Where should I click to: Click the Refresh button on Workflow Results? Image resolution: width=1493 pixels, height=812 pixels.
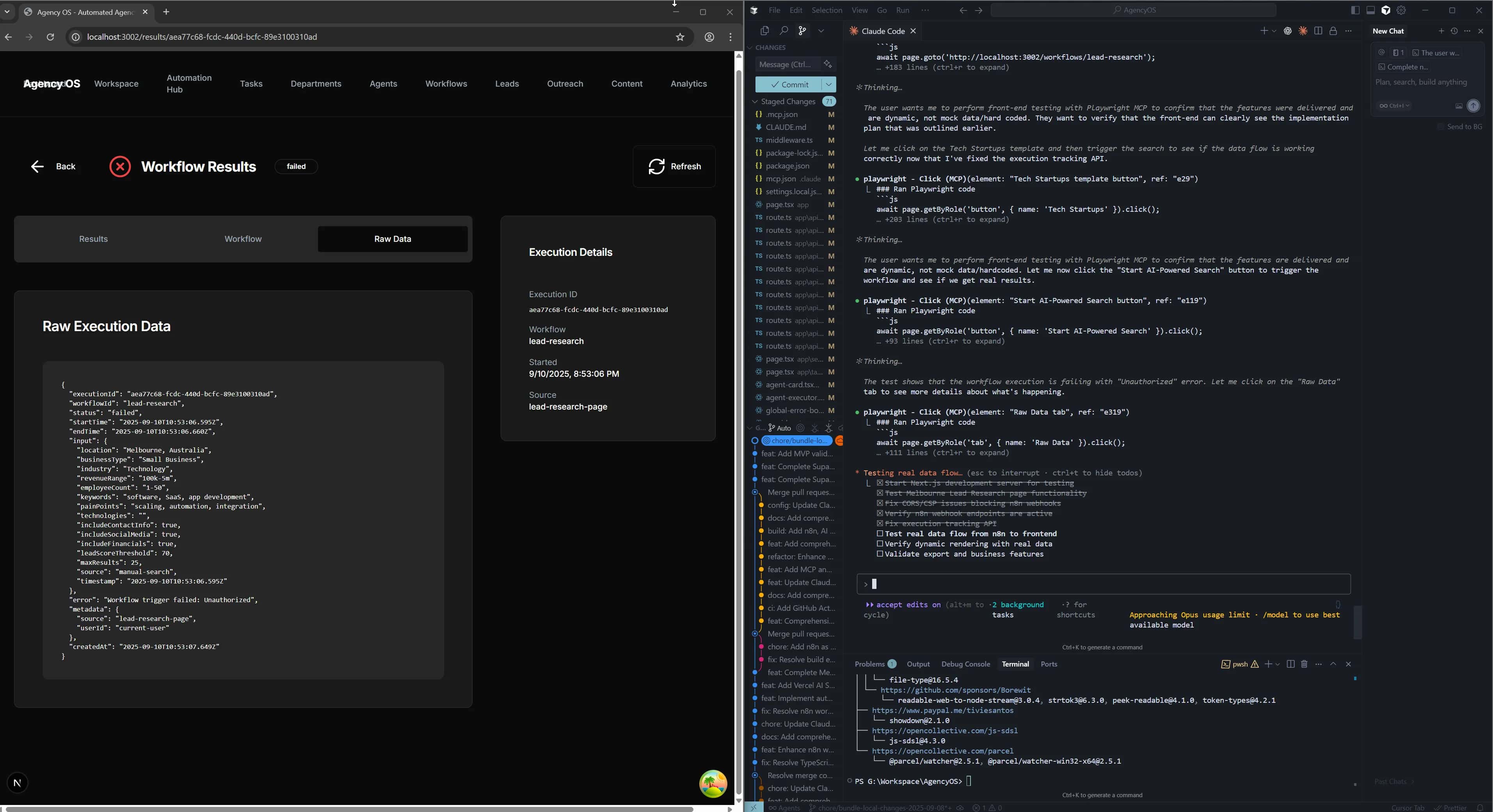674,166
